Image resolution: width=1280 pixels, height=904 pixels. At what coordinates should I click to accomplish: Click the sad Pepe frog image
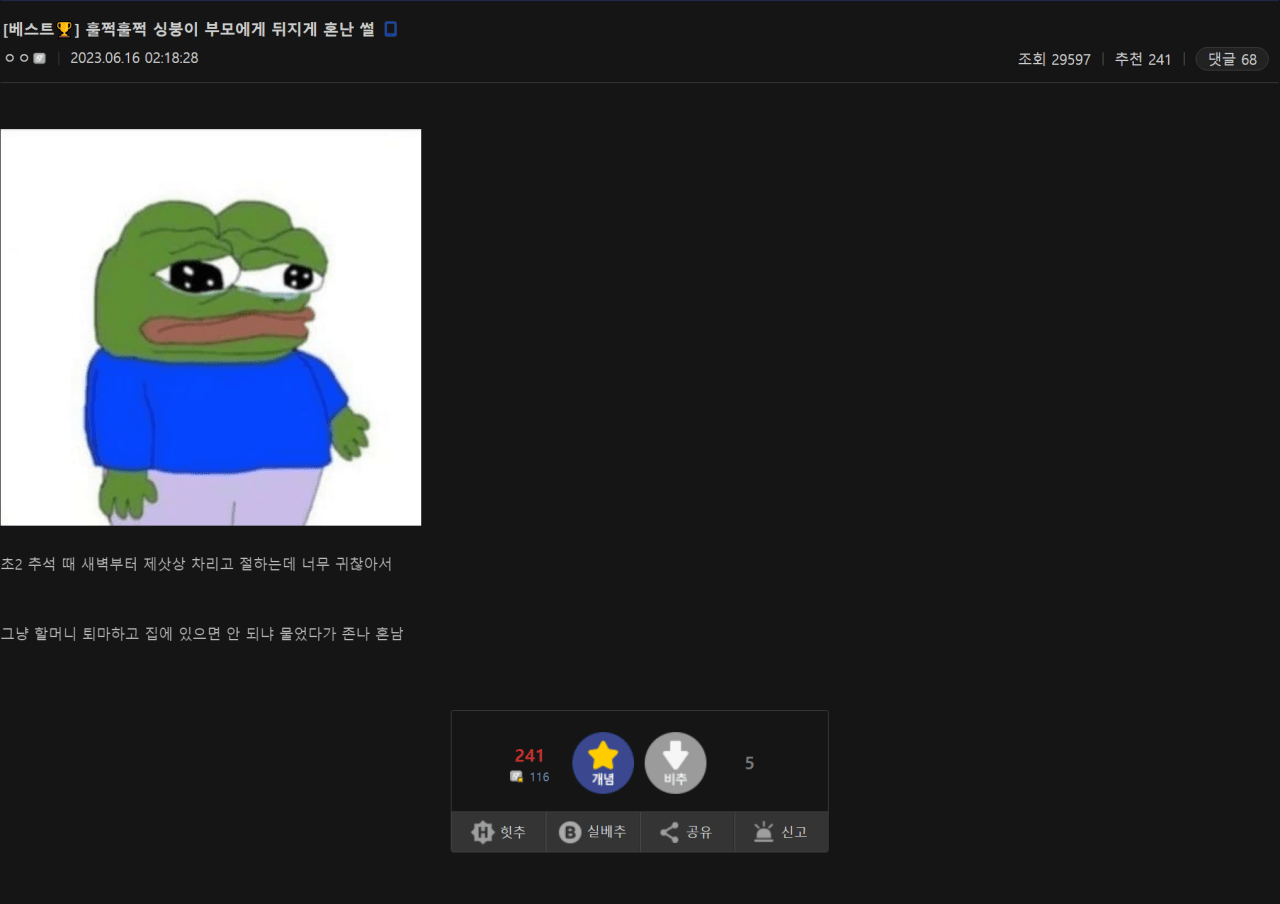click(210, 327)
